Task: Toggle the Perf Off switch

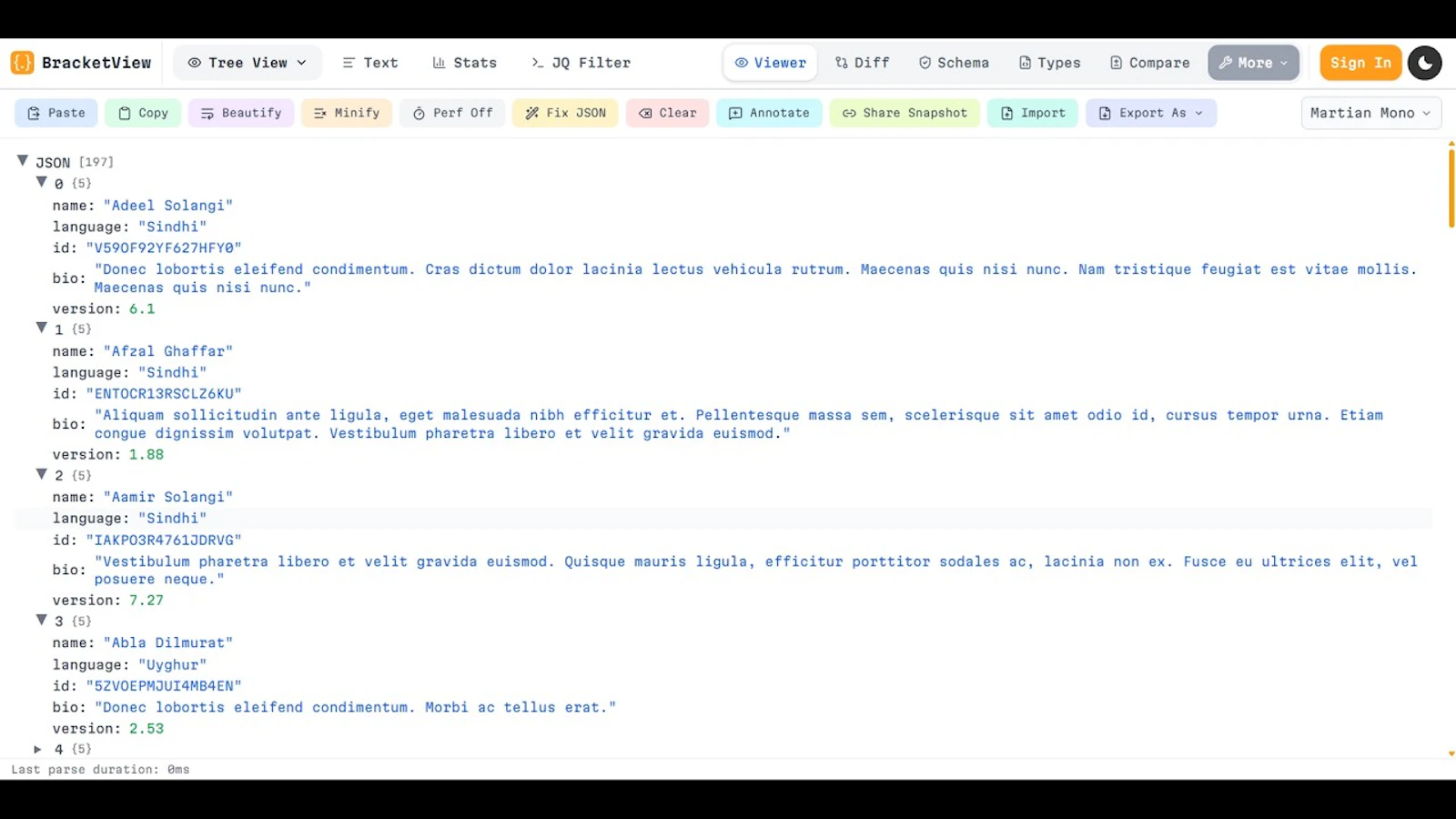Action: tap(452, 113)
